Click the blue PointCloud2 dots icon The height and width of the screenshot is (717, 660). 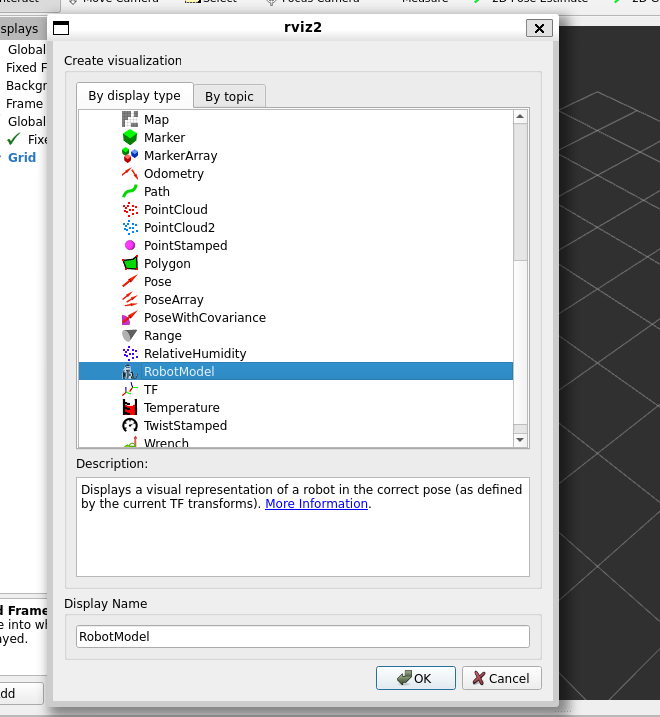coord(130,227)
